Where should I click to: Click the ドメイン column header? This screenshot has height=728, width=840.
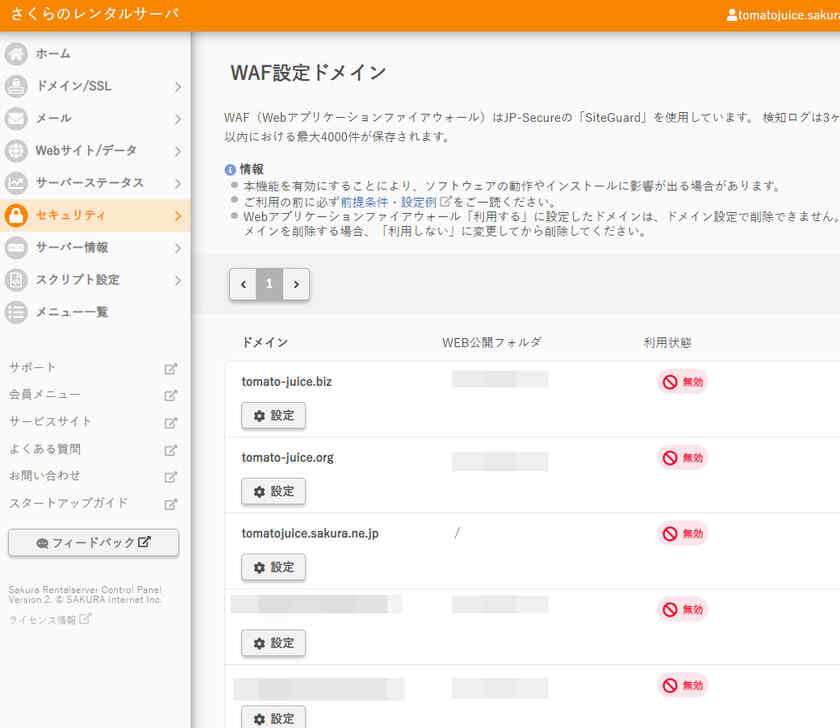tap(265, 342)
